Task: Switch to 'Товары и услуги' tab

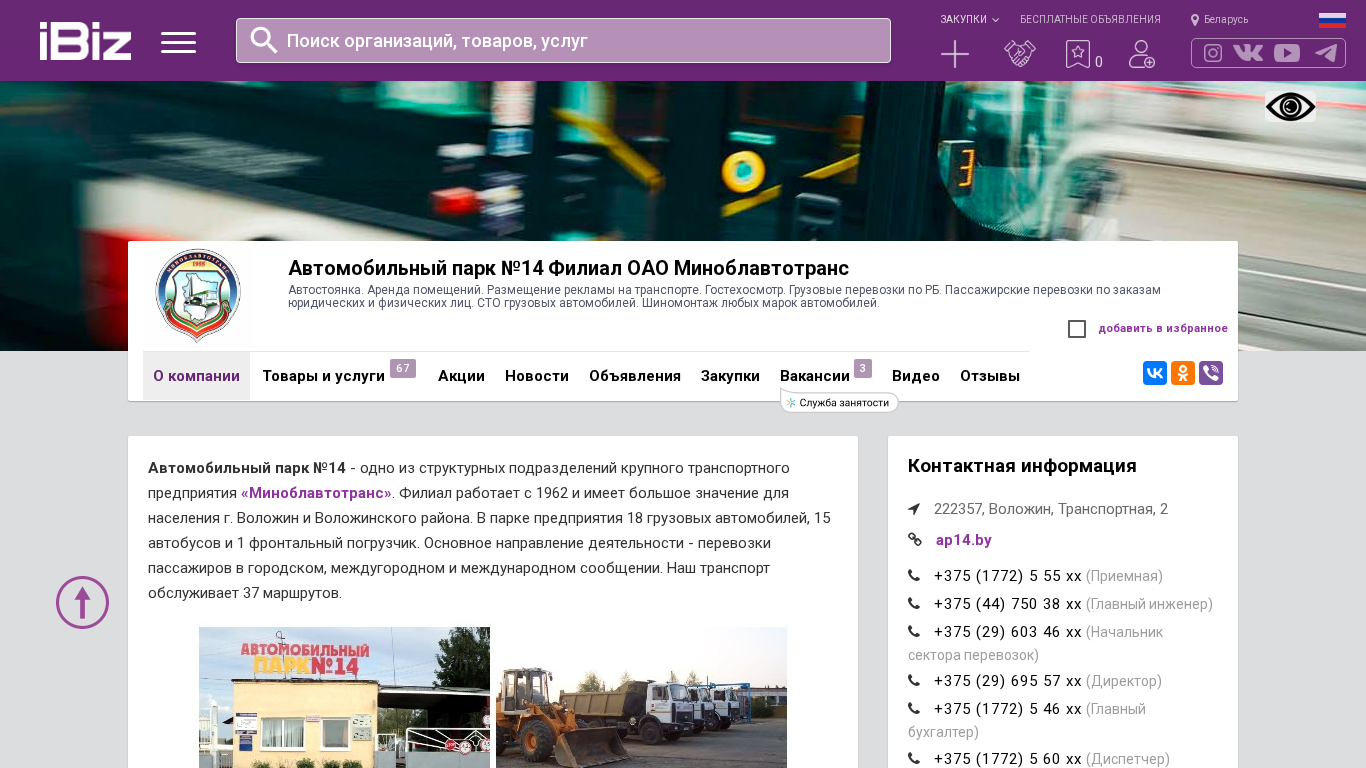Action: tap(323, 376)
